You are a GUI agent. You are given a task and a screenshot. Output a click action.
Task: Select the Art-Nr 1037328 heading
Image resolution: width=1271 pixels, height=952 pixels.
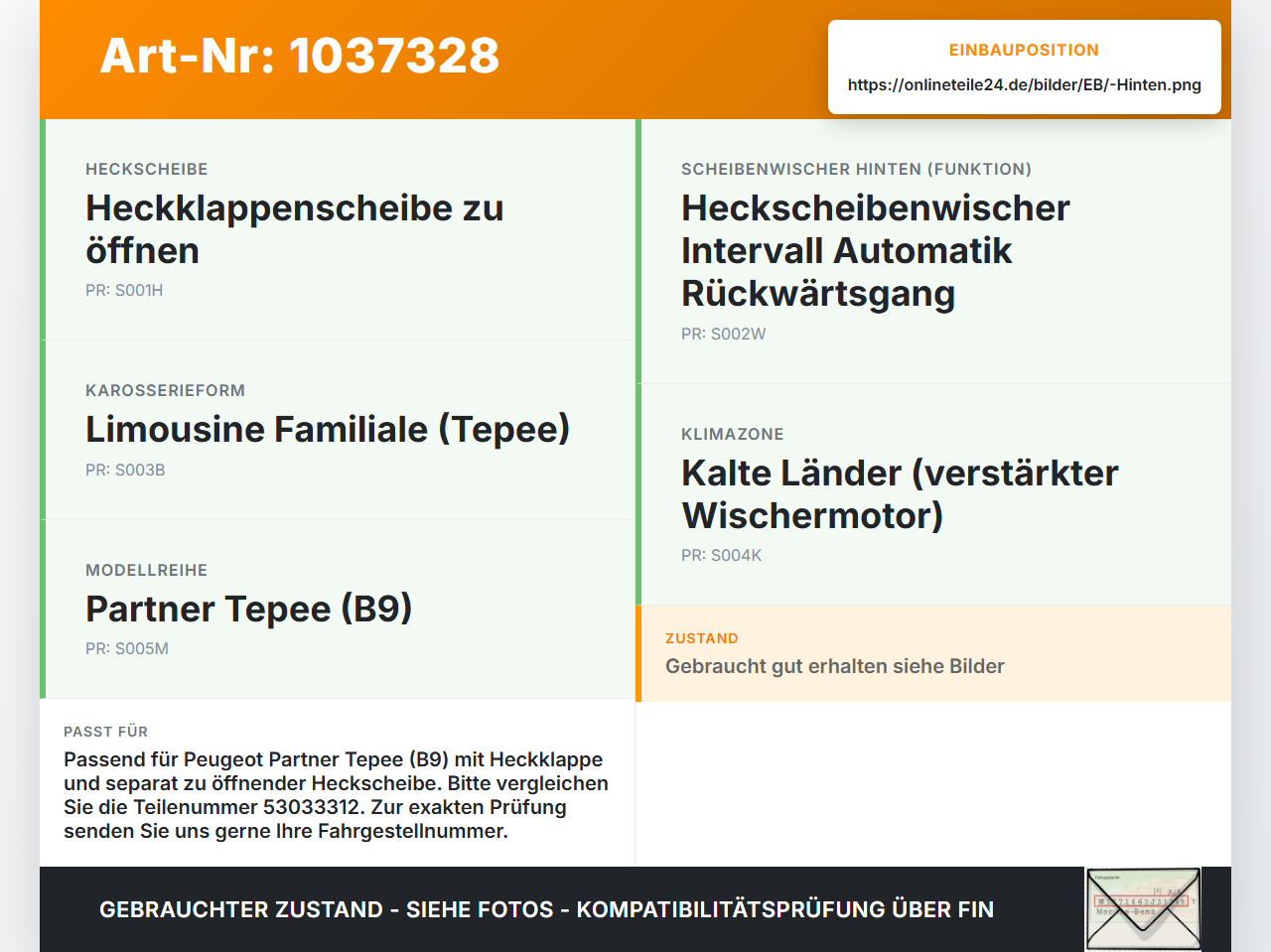point(300,56)
